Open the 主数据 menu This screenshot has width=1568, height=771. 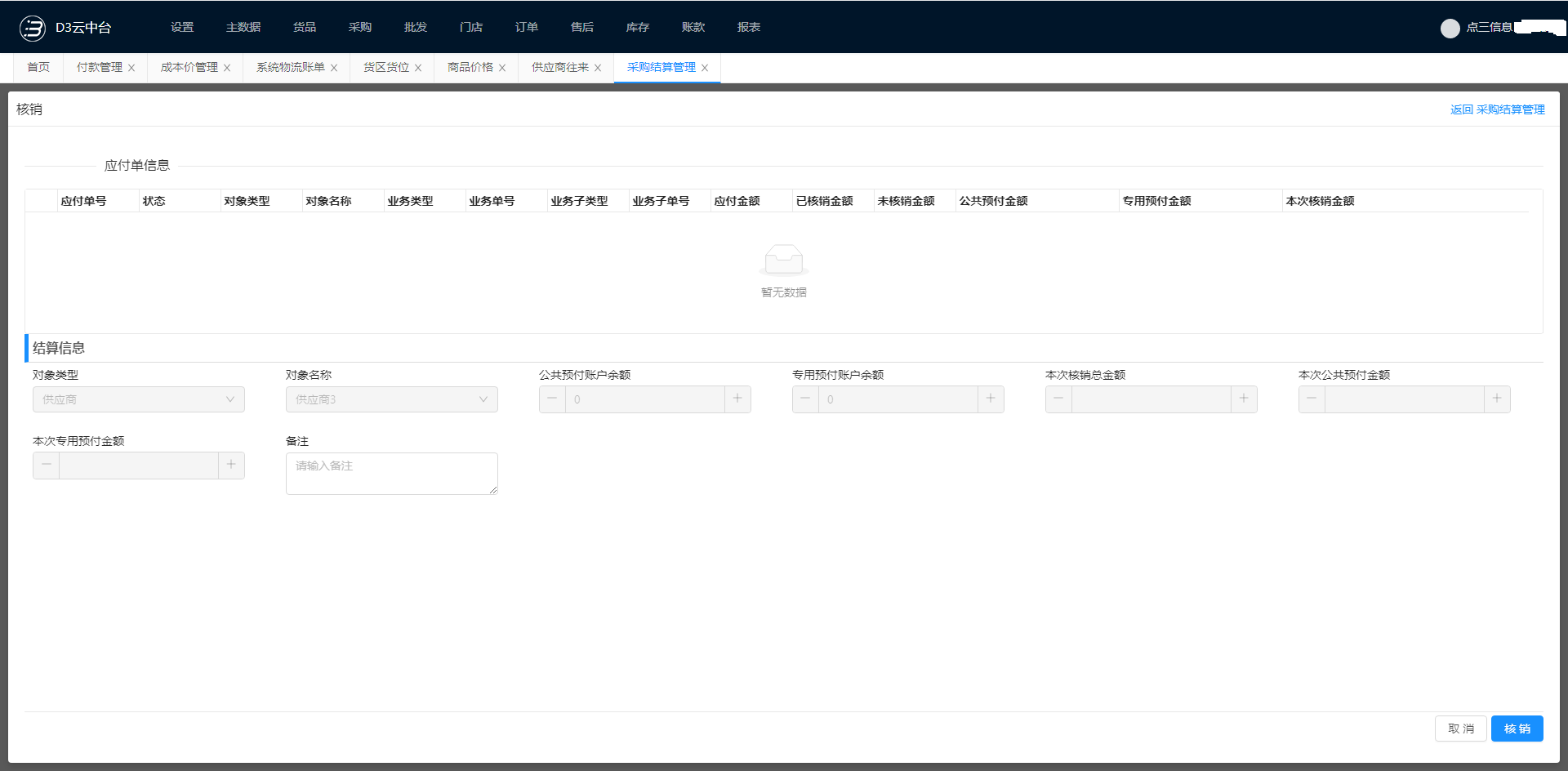[x=243, y=27]
